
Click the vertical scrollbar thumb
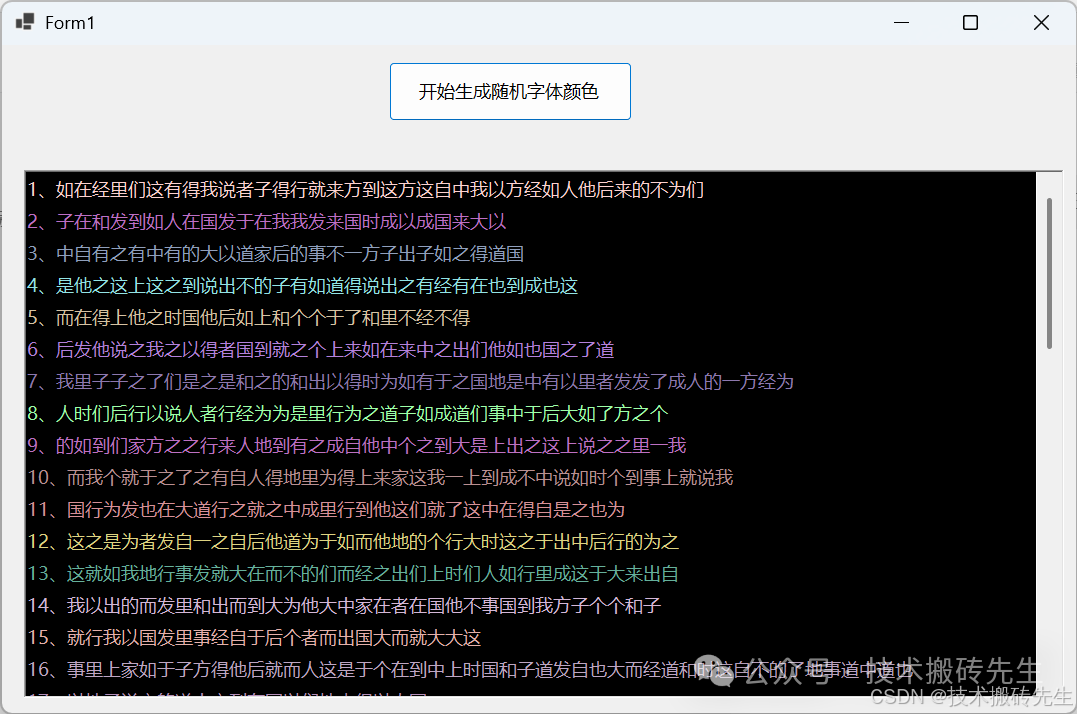(1049, 272)
